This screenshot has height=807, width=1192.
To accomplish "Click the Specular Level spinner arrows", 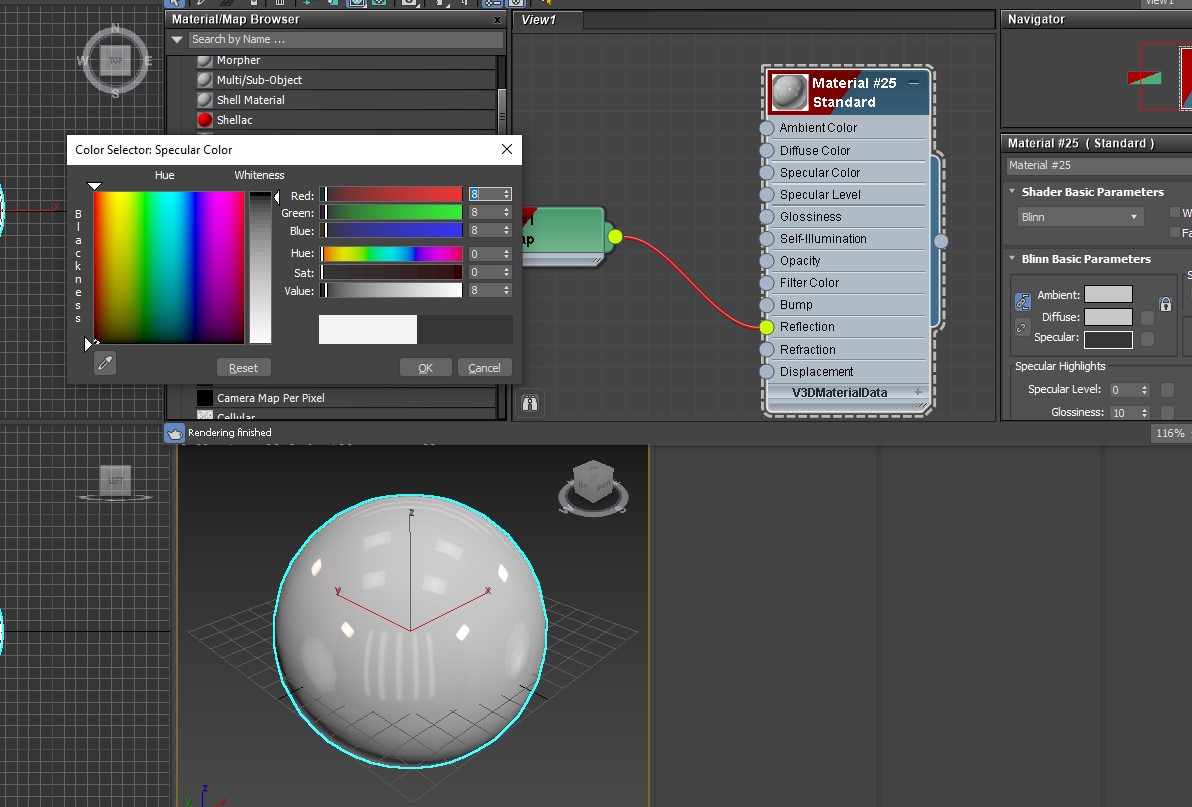I will [x=1144, y=390].
